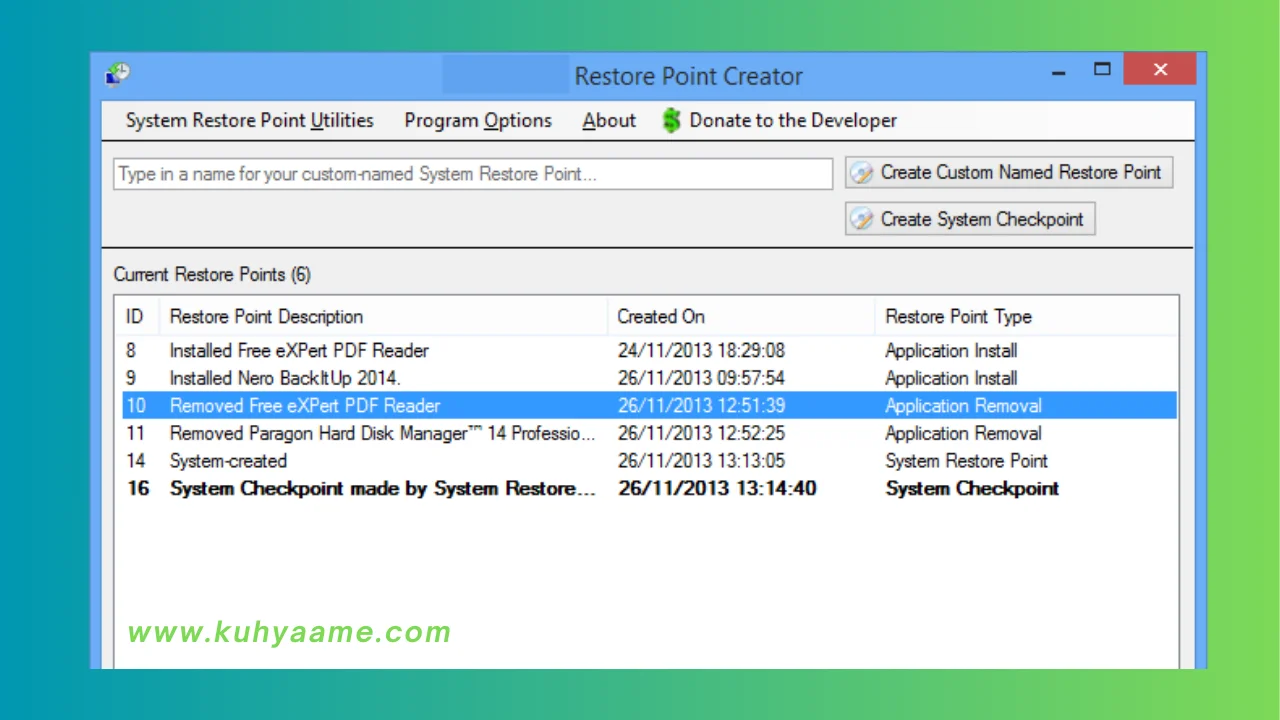Click the green dollar Donate icon
Screen dimensions: 1280x720
point(672,121)
